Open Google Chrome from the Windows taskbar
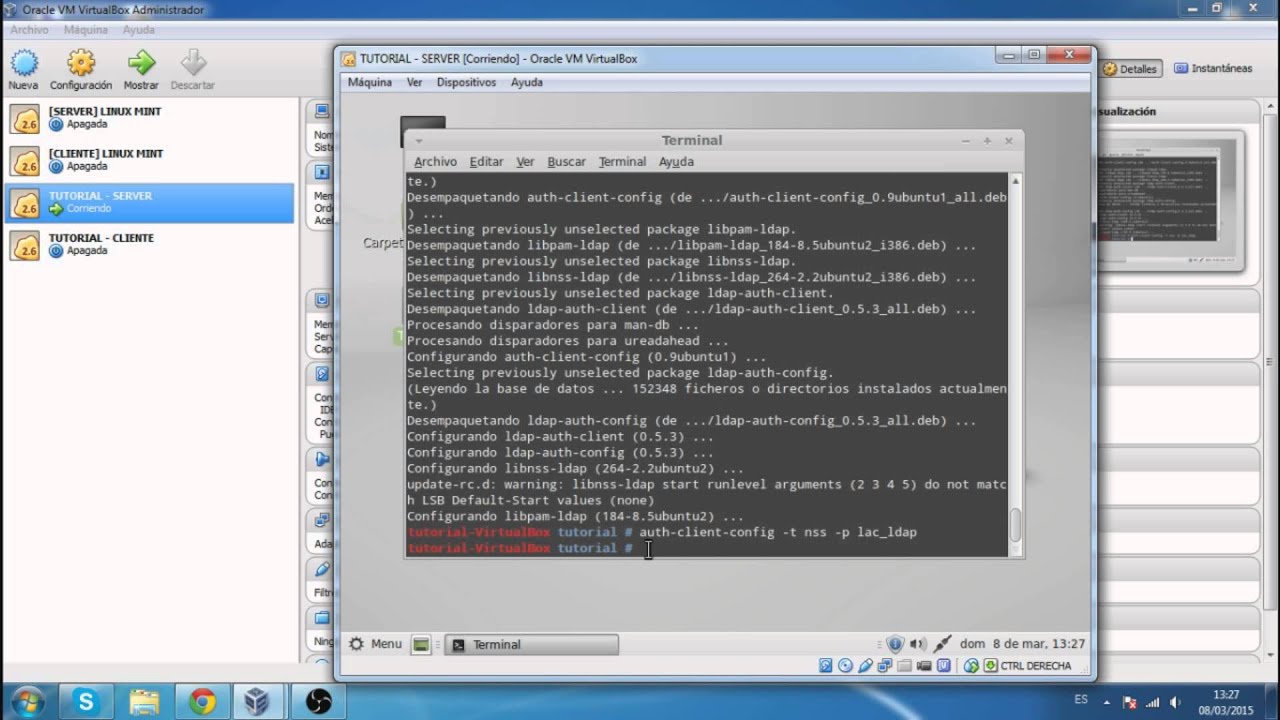 202,702
